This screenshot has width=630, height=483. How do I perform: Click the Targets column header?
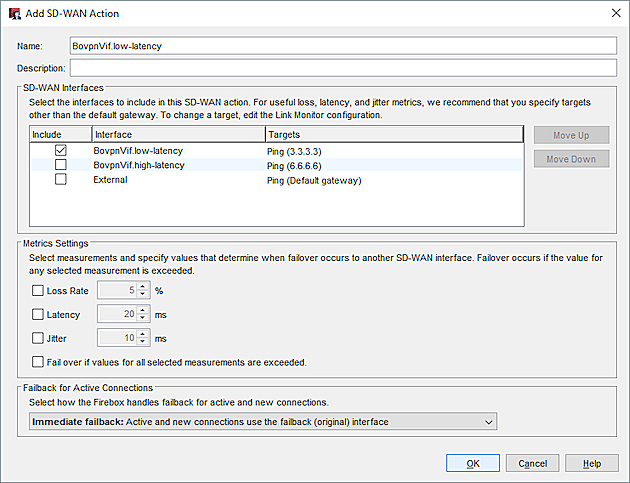point(394,134)
